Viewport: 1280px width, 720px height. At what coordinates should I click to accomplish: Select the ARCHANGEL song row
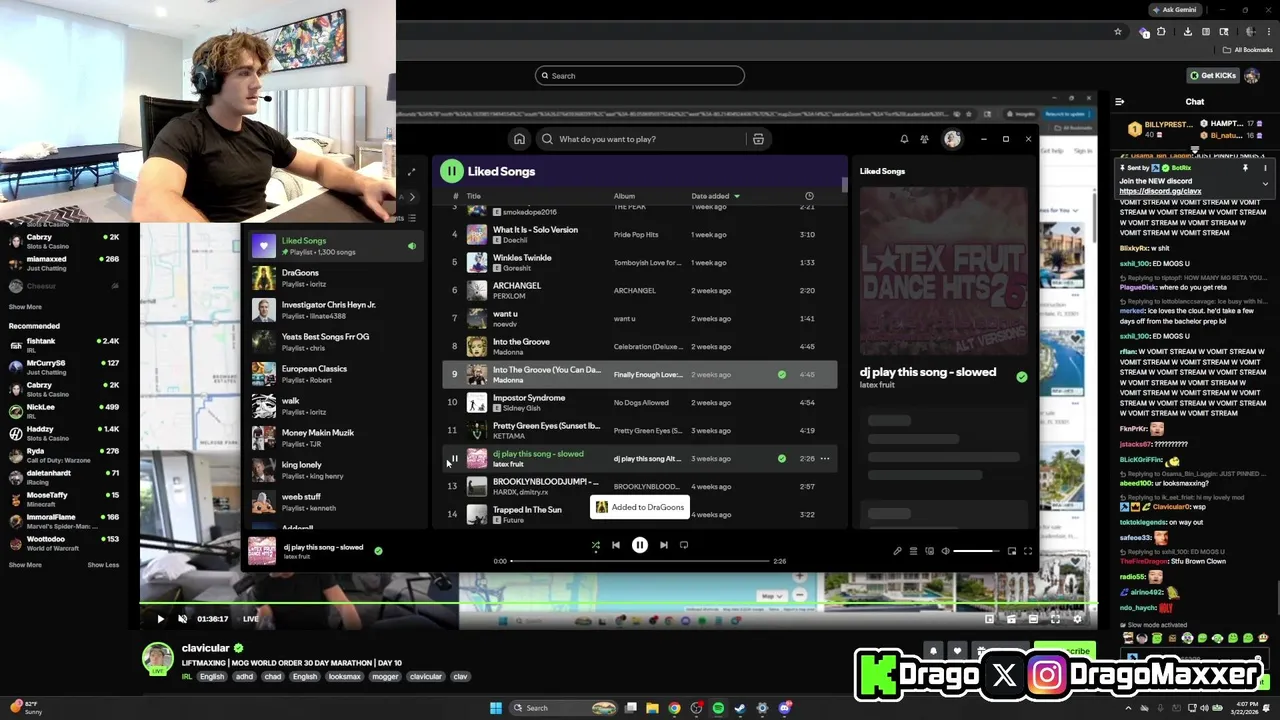[640, 290]
